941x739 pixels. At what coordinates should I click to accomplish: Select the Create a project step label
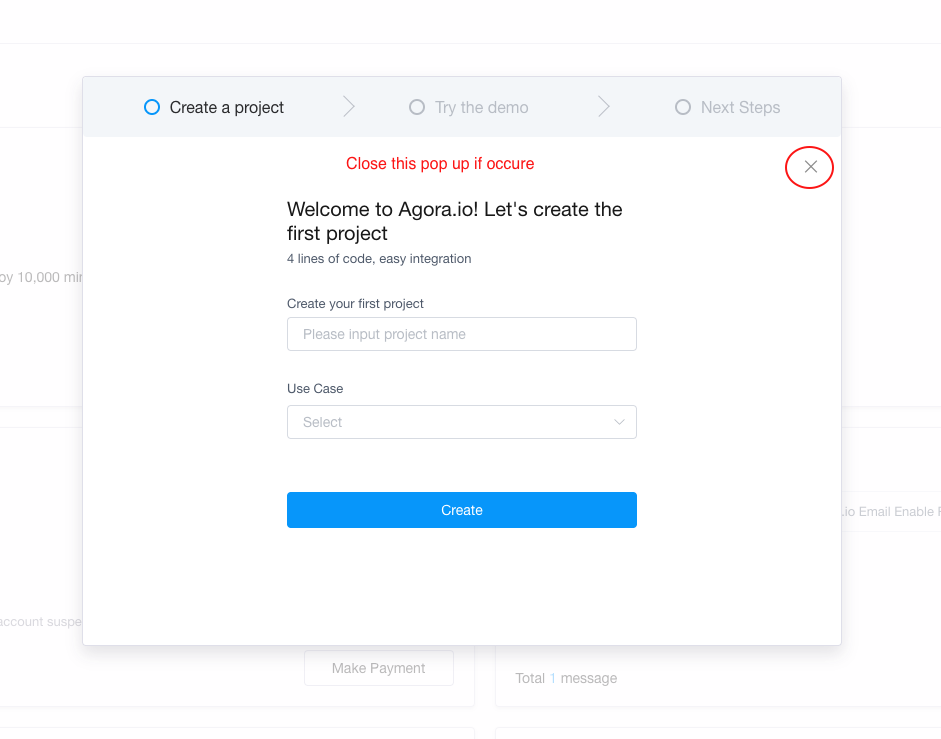[x=227, y=107]
